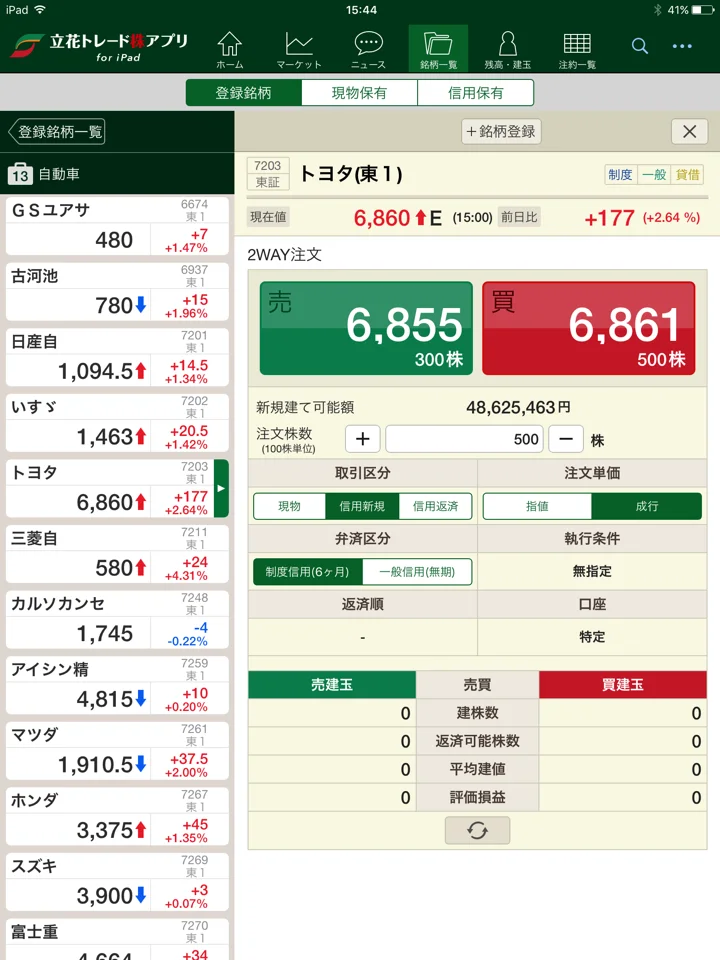Select the ＧＳユアサ stock row
Screen dimensions: 720x960
(x=117, y=226)
